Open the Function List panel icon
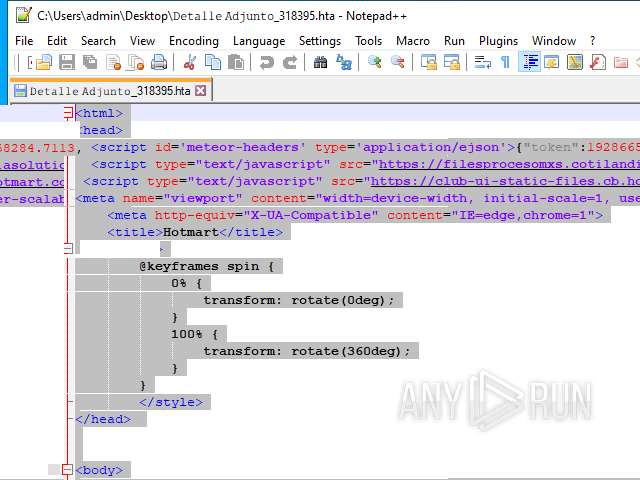The width and height of the screenshot is (640, 480). click(x=598, y=62)
